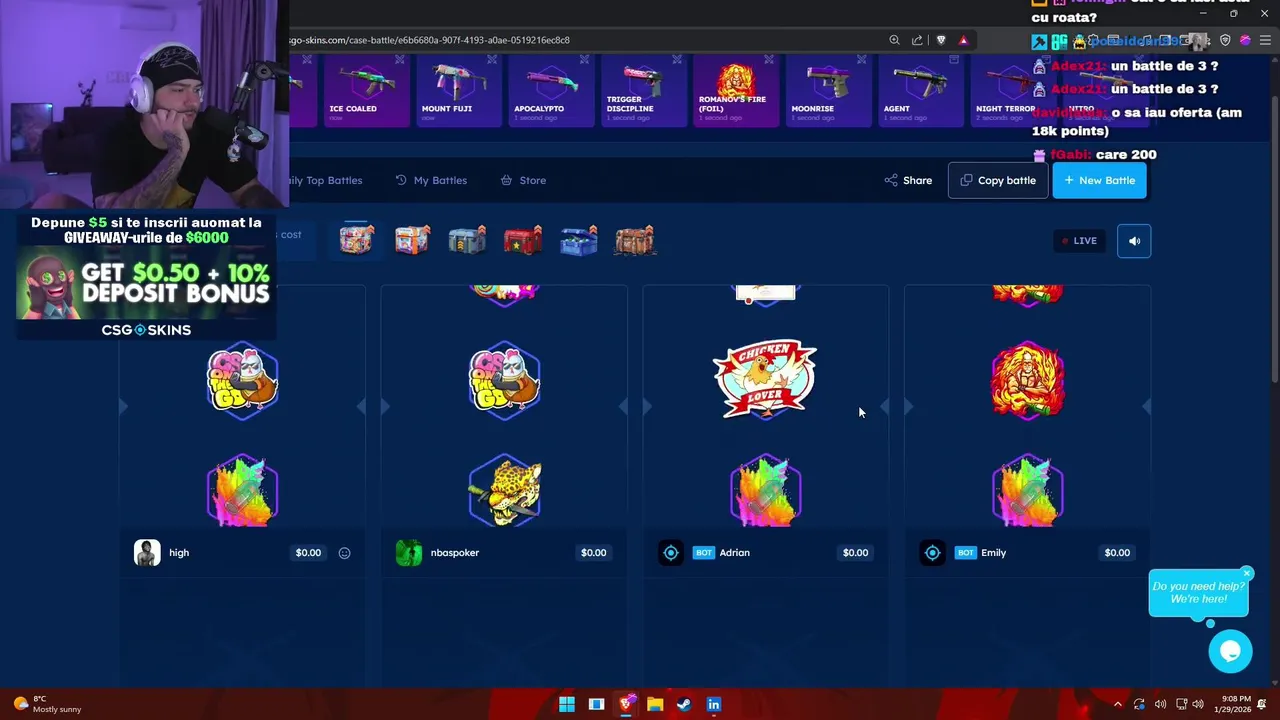This screenshot has height=720, width=1280.
Task: Open the My Battles tab
Action: 431,180
